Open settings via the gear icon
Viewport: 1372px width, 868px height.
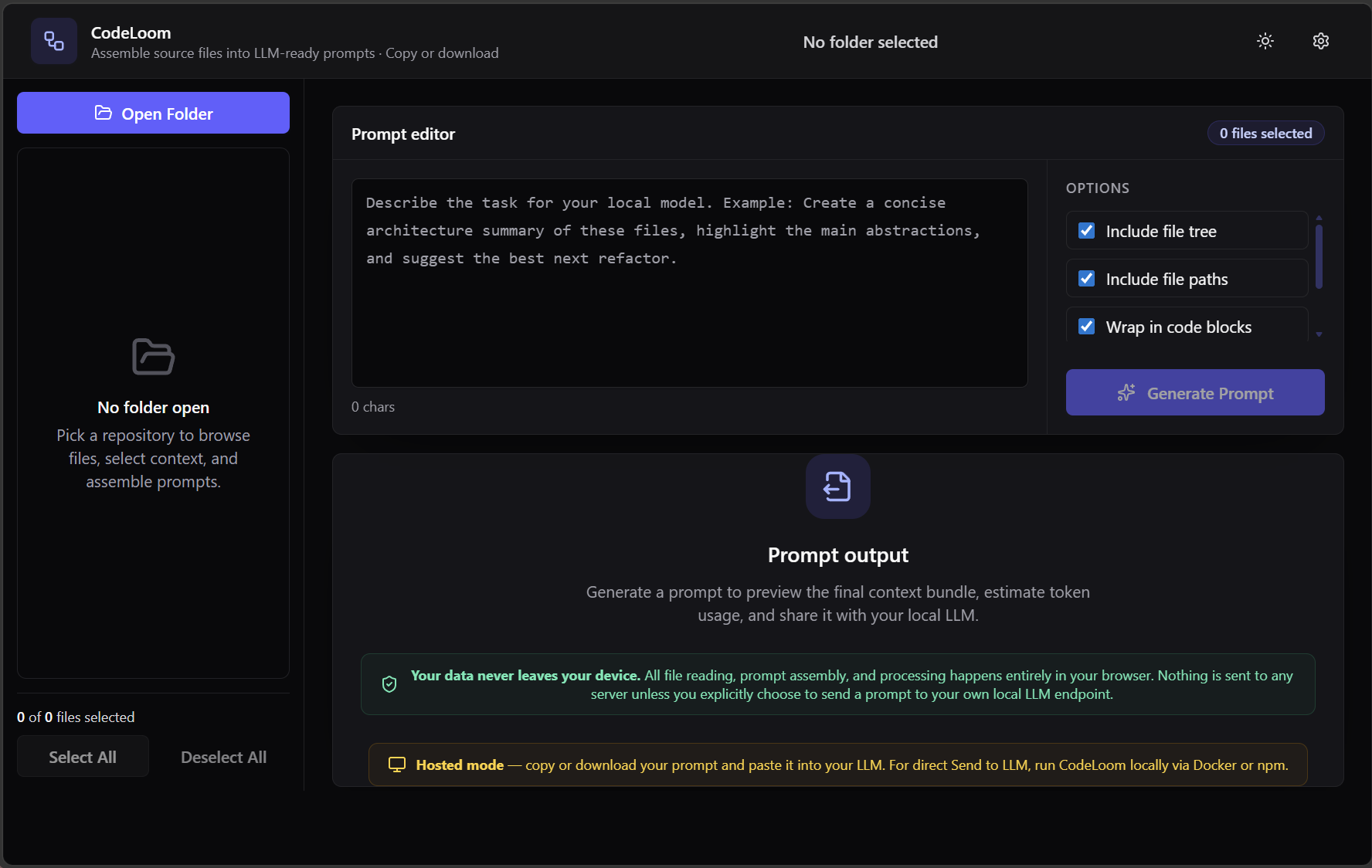point(1320,41)
